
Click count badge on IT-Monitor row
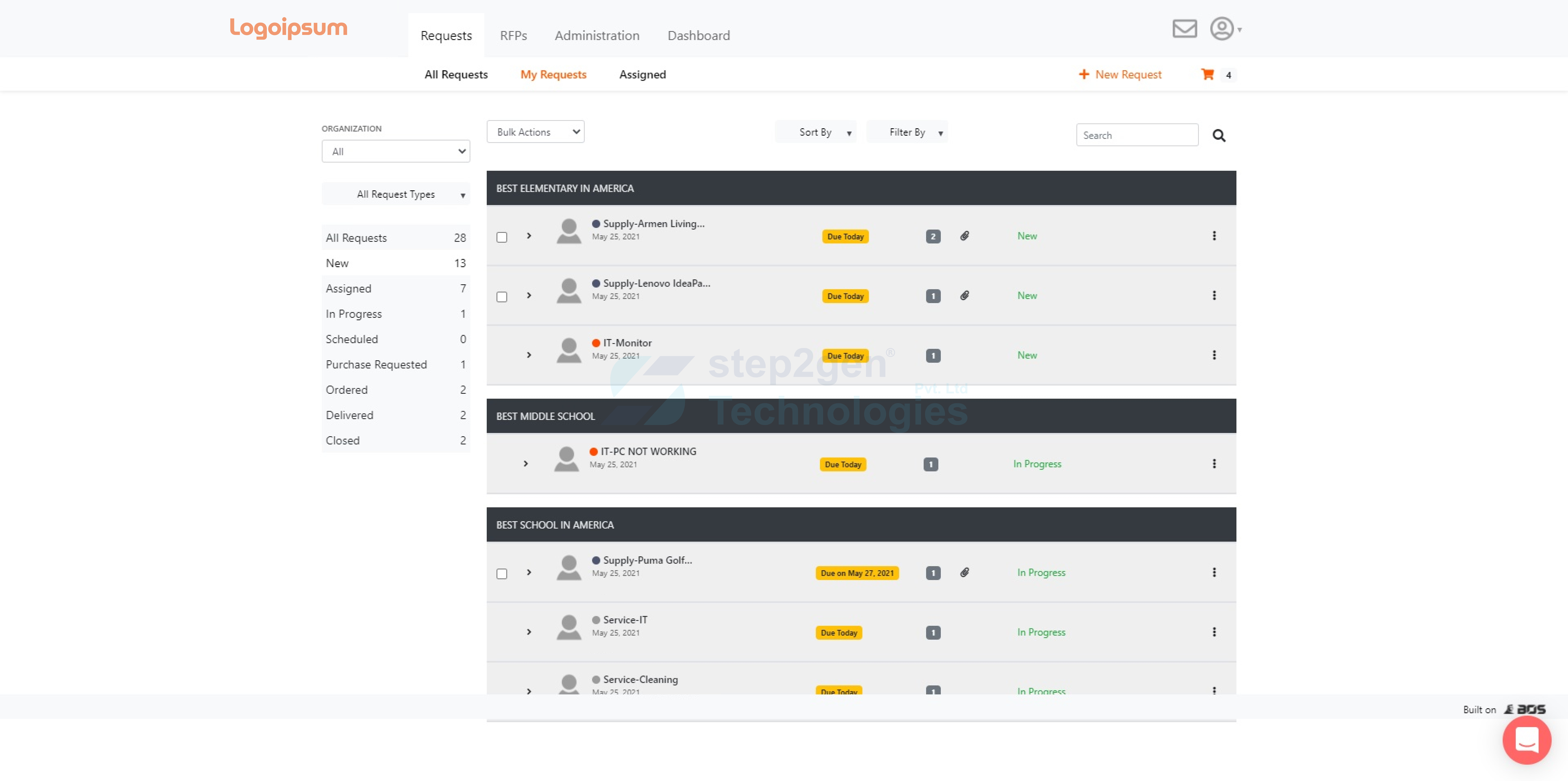[x=933, y=356]
